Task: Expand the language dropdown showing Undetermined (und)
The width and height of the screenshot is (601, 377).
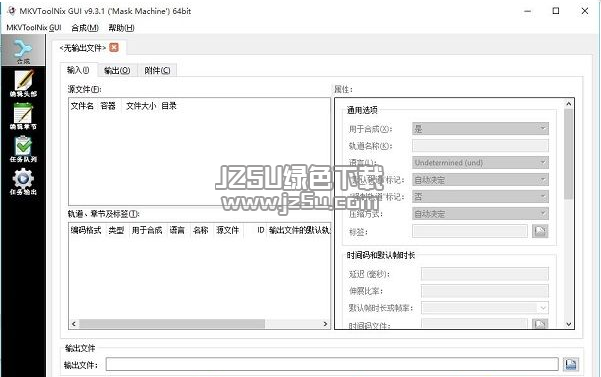Action: pyautogui.click(x=480, y=162)
